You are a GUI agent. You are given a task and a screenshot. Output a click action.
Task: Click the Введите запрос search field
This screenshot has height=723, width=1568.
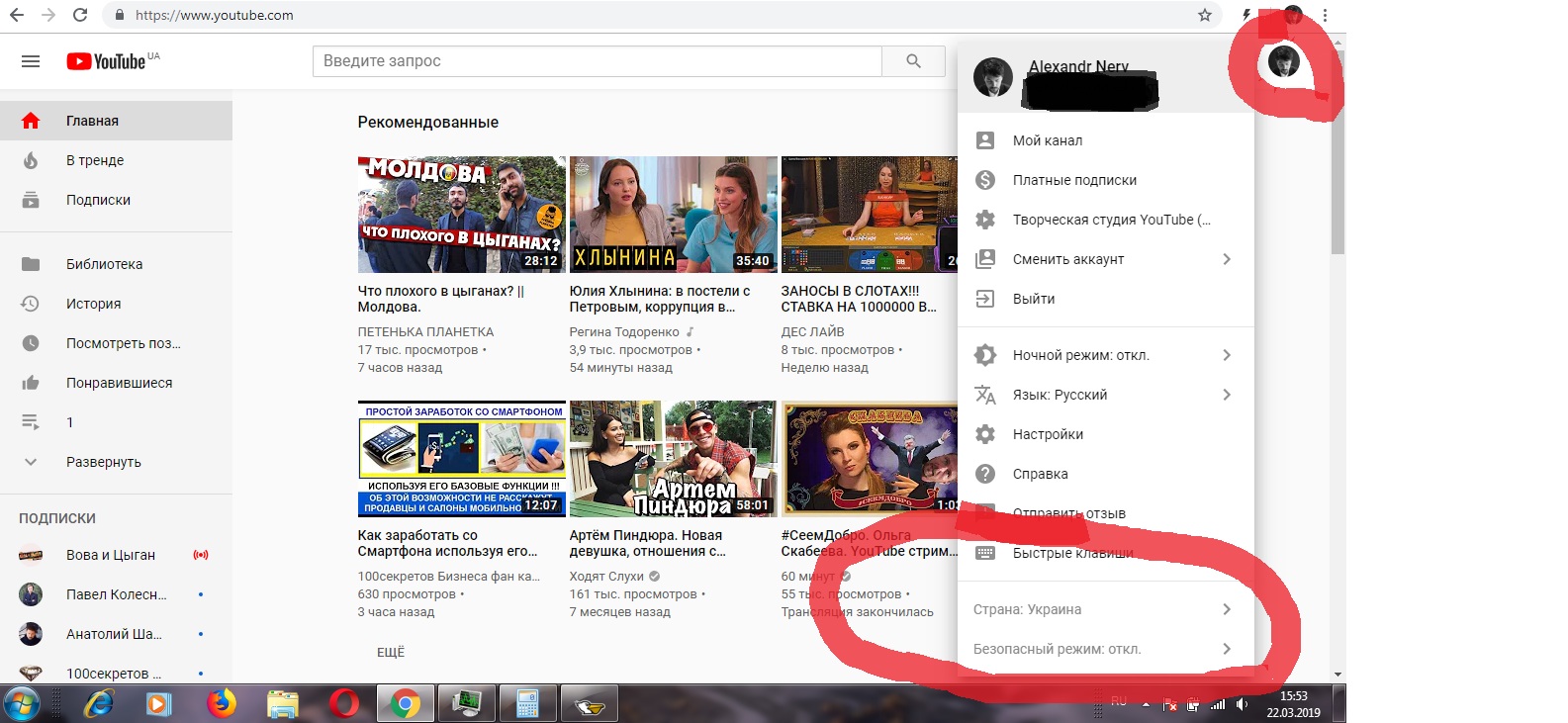click(598, 61)
